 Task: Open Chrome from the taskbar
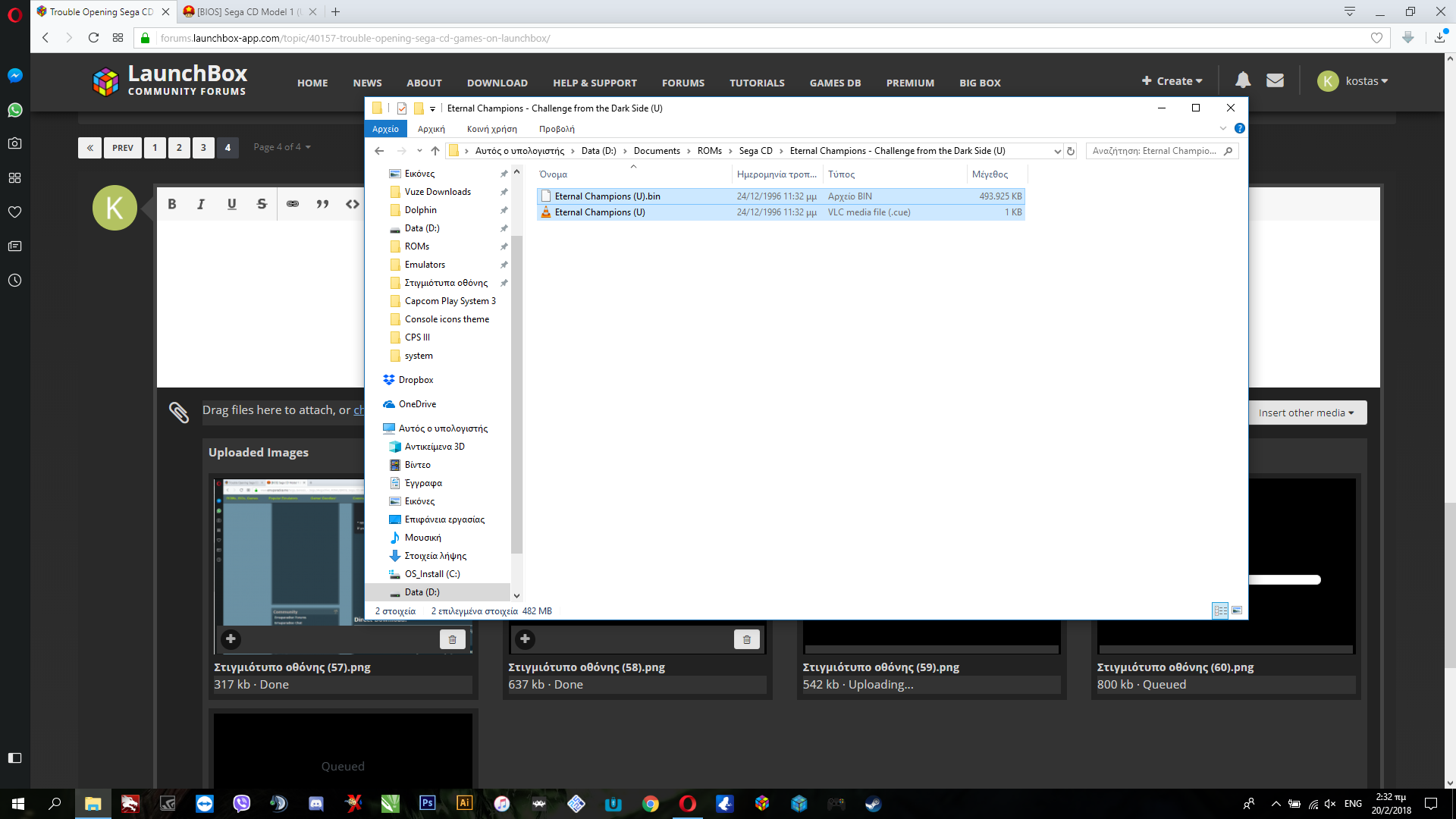click(651, 804)
